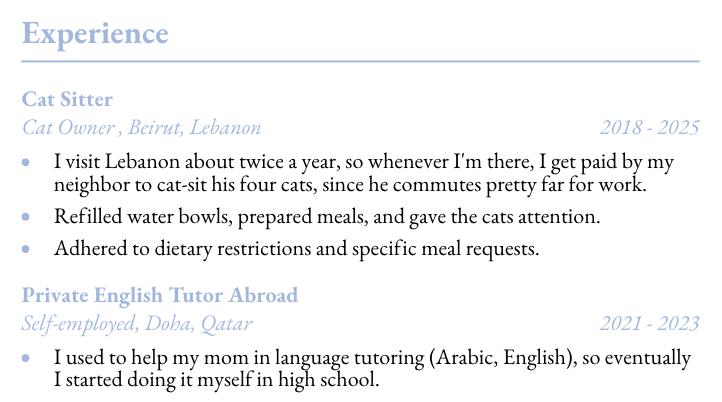Click the Self-employed, Doha, Qatar line

coord(137,323)
